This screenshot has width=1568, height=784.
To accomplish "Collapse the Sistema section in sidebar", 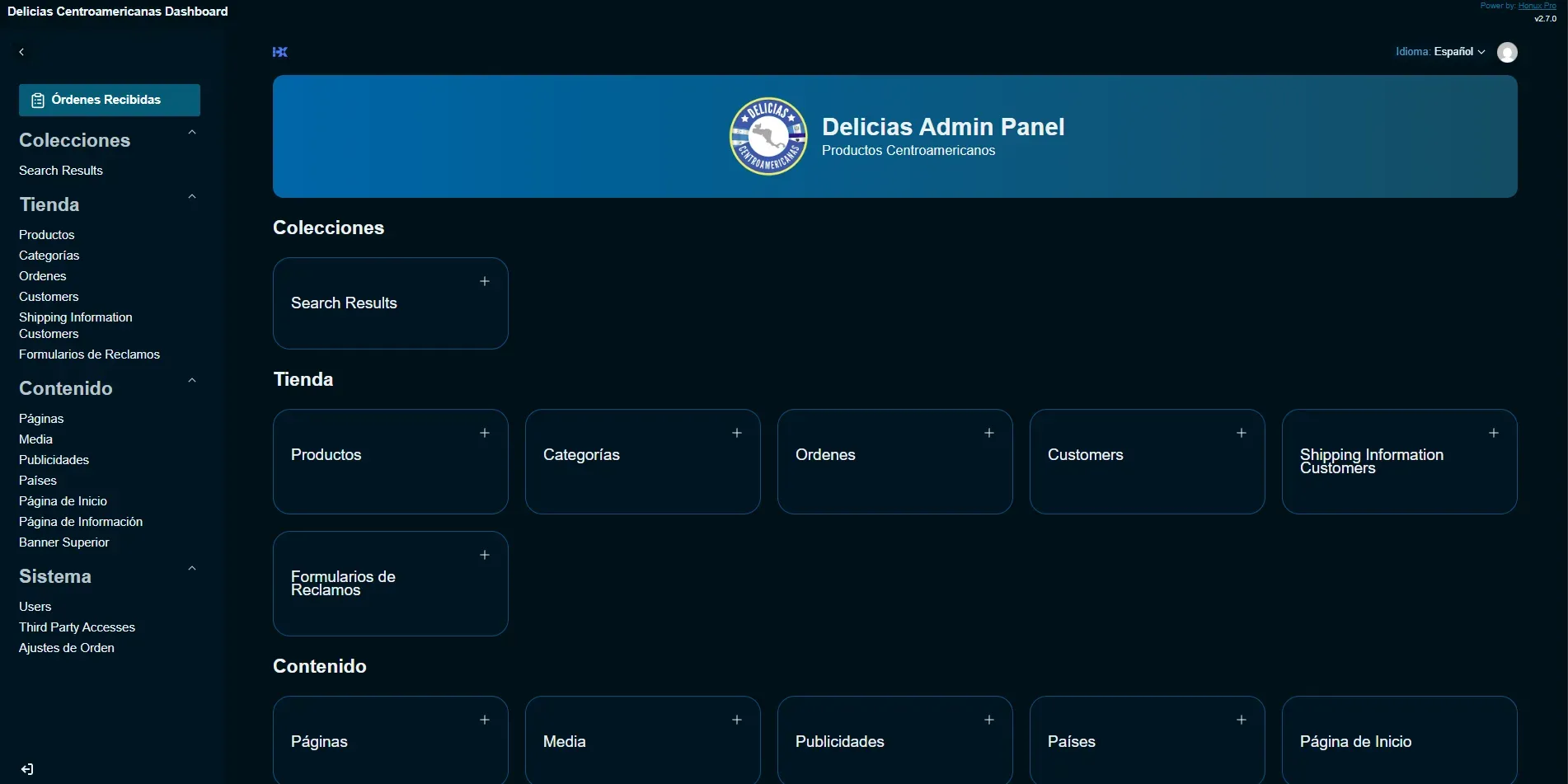I will (191, 567).
